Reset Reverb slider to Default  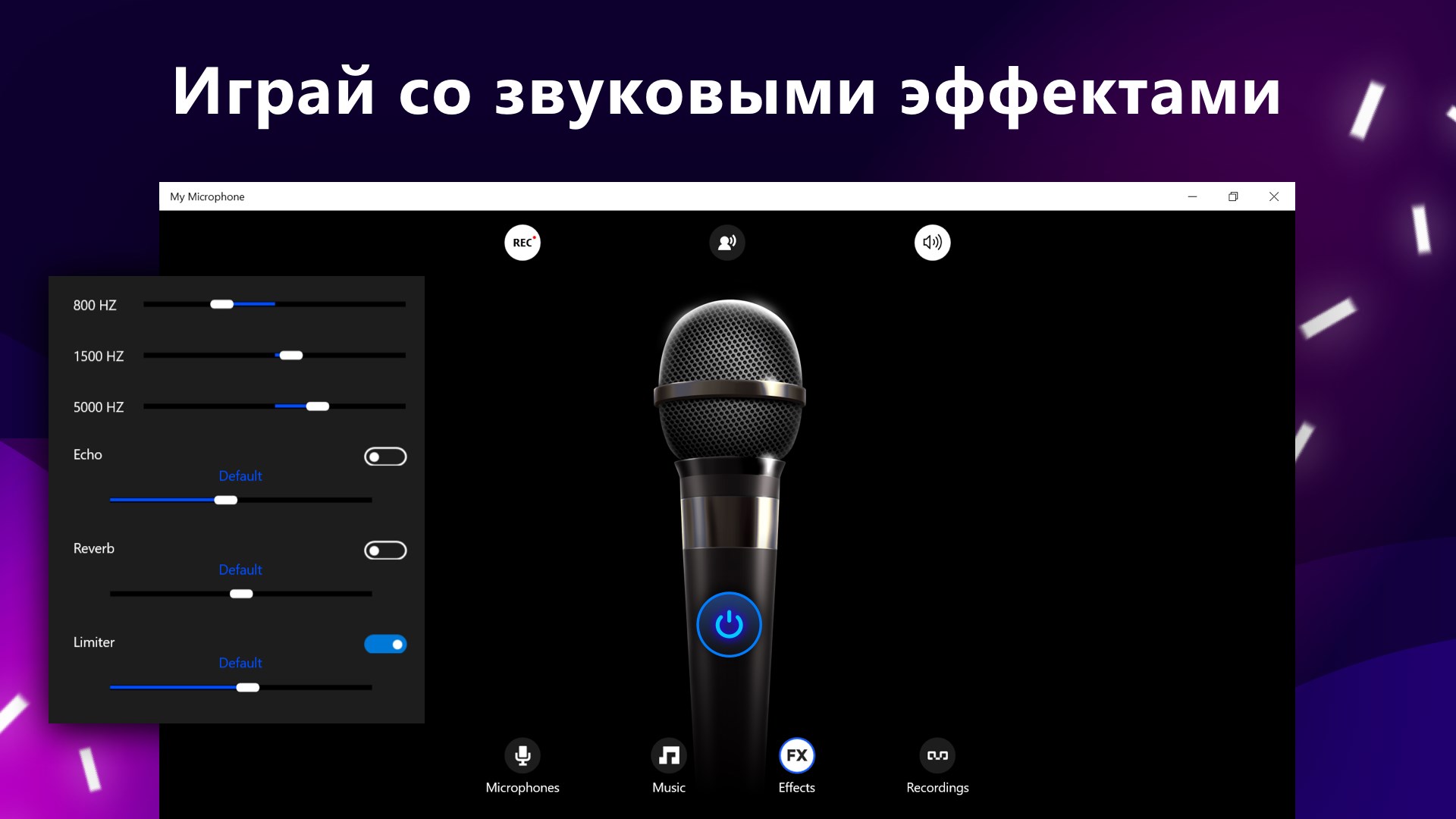tap(240, 569)
